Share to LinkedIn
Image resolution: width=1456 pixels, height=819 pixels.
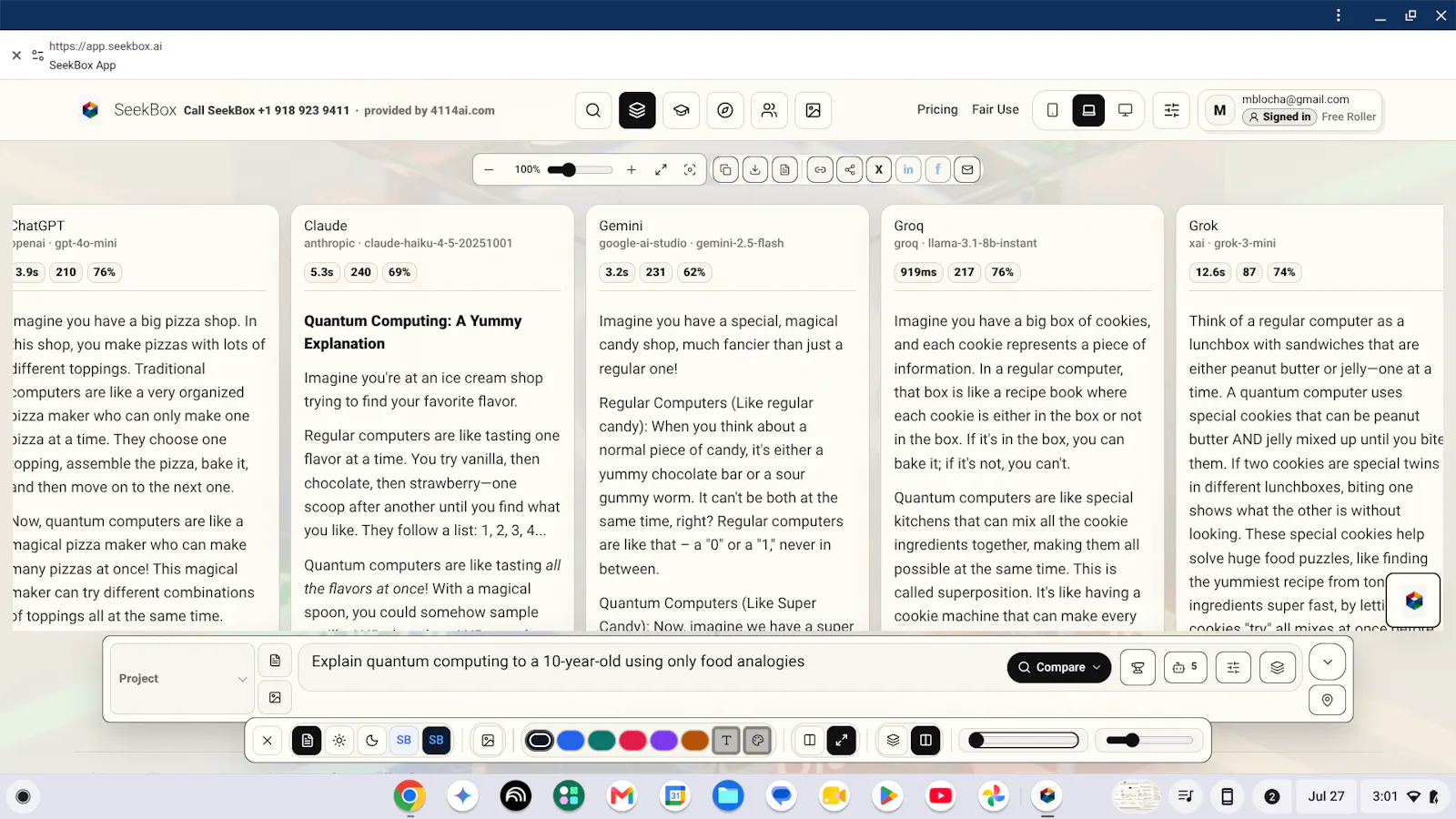(x=908, y=169)
